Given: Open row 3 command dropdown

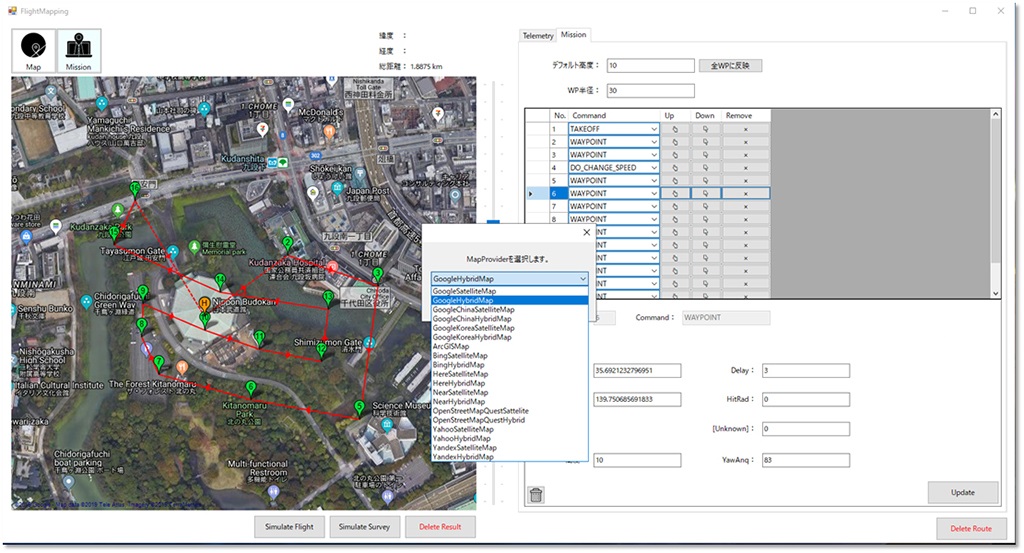Looking at the screenshot, I should pos(653,155).
